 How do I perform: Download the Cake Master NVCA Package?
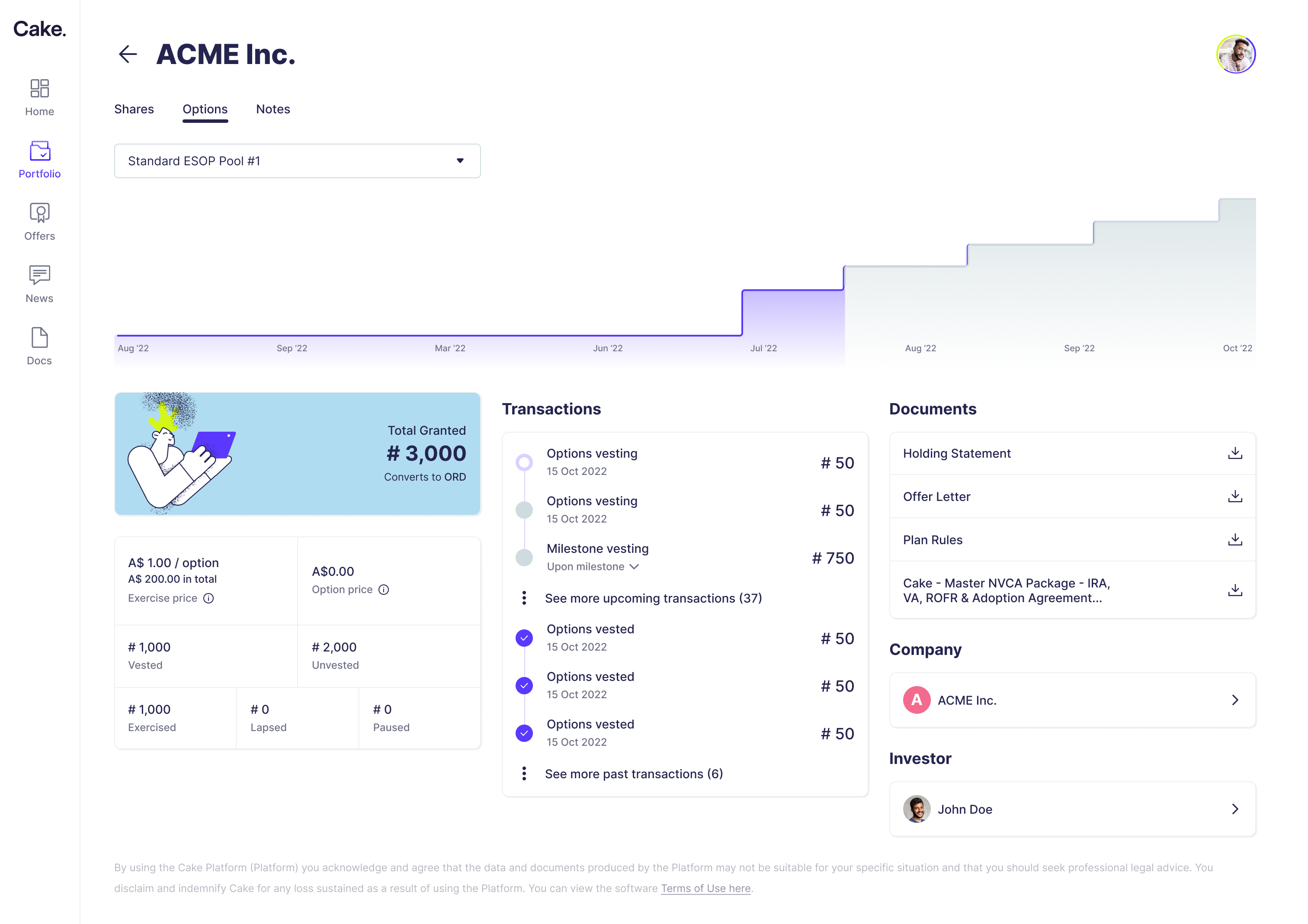(1234, 590)
